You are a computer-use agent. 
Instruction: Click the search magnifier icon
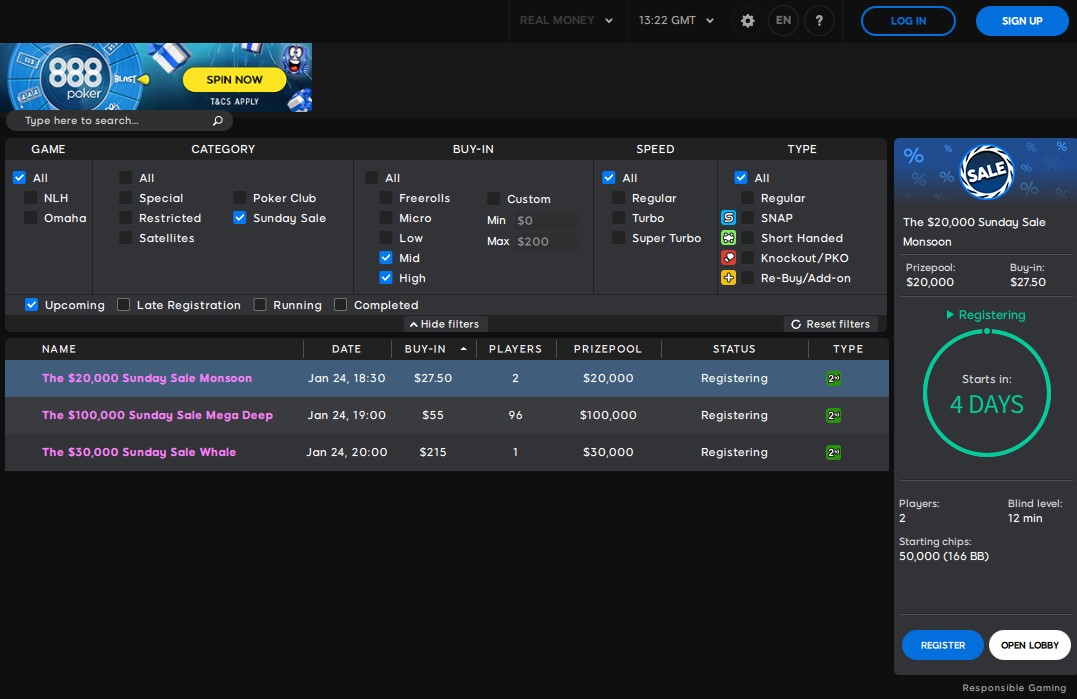point(218,121)
